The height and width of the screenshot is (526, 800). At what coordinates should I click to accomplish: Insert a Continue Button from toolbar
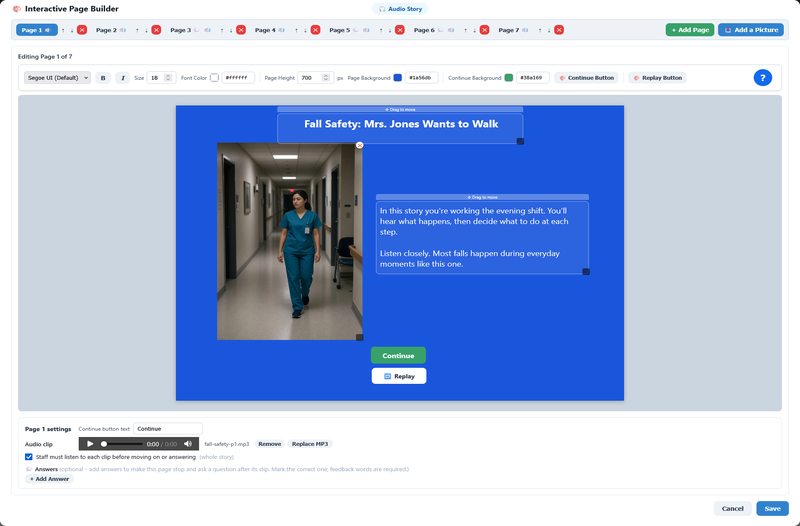click(x=586, y=78)
